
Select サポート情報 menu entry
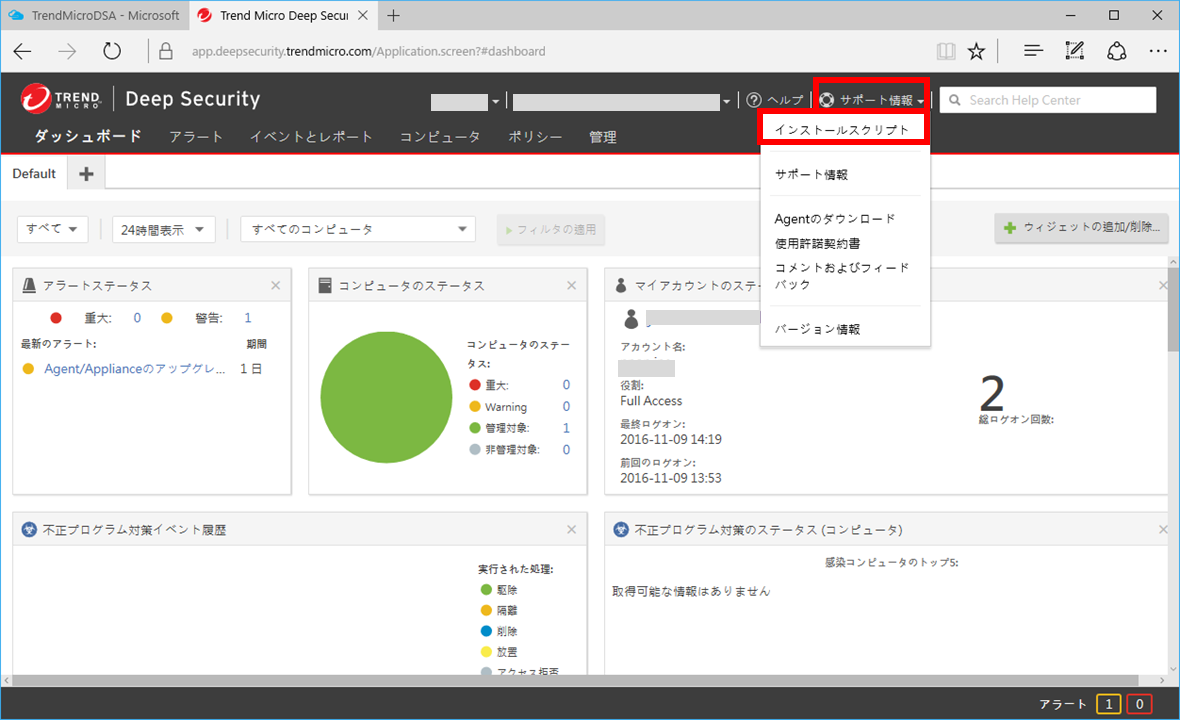coord(811,175)
